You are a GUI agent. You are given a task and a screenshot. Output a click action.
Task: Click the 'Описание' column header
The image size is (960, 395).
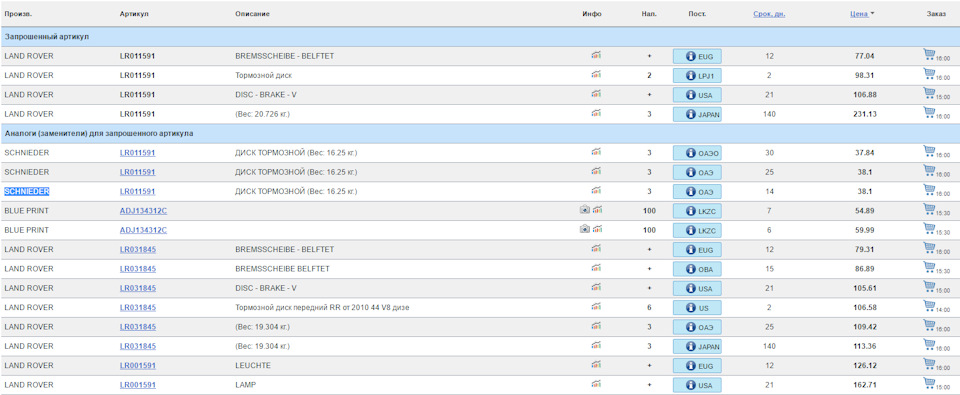252,13
